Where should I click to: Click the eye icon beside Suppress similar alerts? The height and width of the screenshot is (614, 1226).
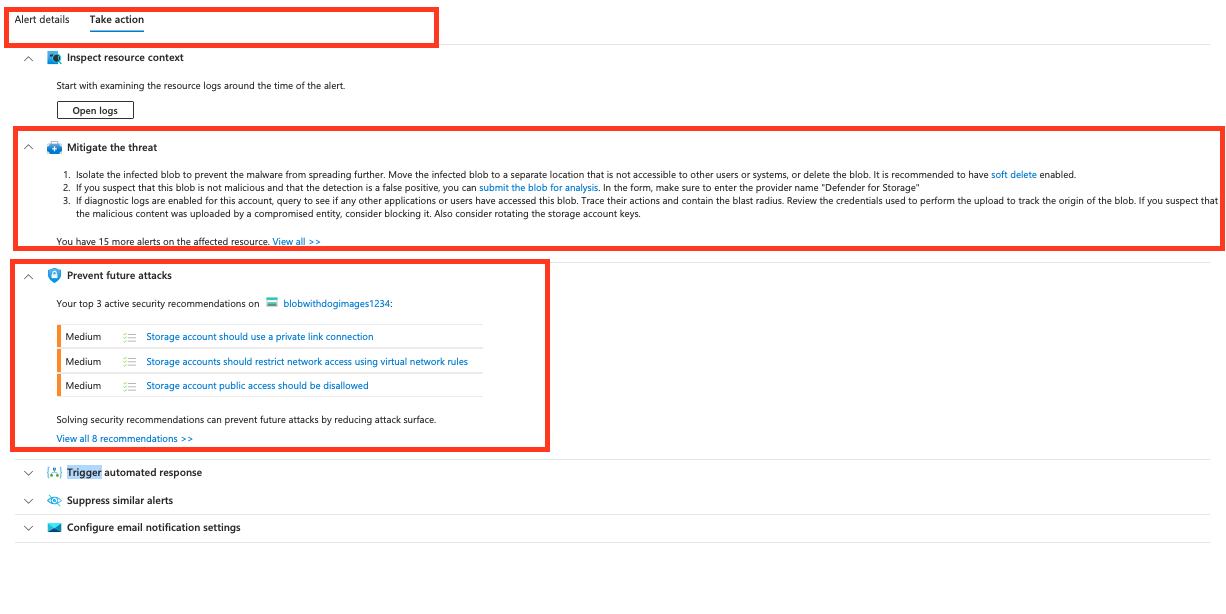pyautogui.click(x=54, y=500)
